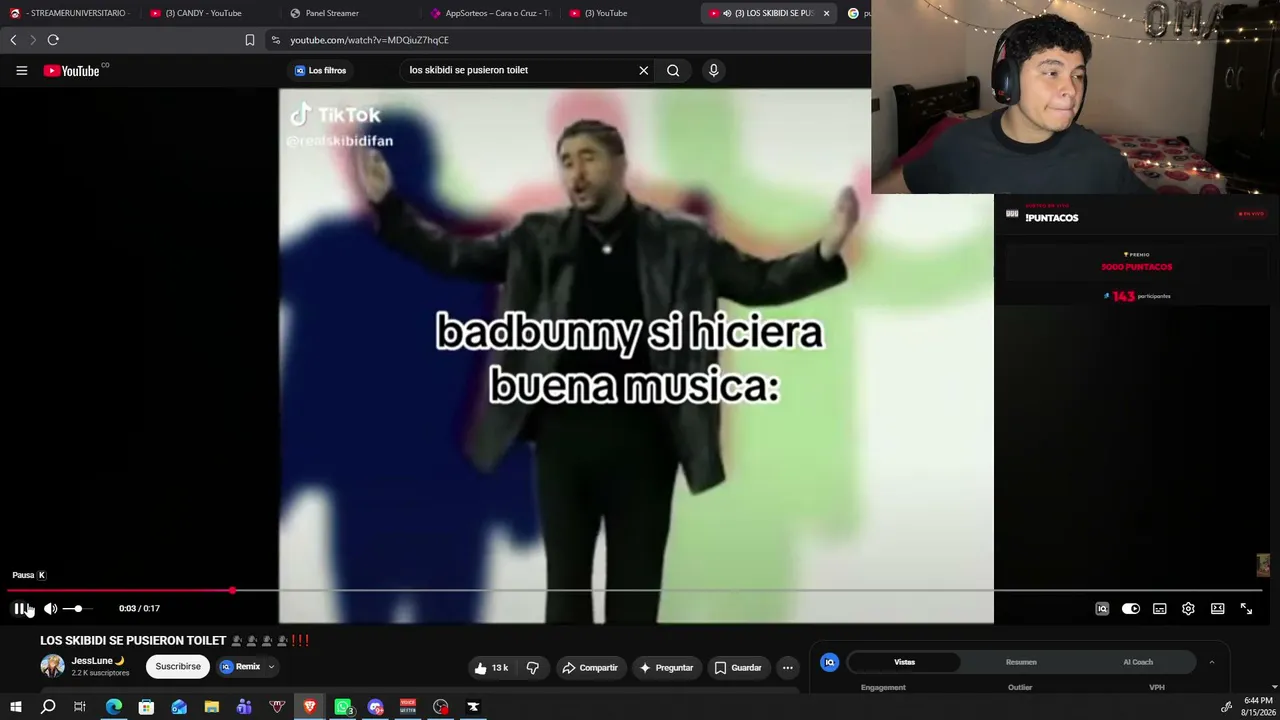Select the AI Coach tab in IQ panel
This screenshot has height=720, width=1280.
(1138, 662)
